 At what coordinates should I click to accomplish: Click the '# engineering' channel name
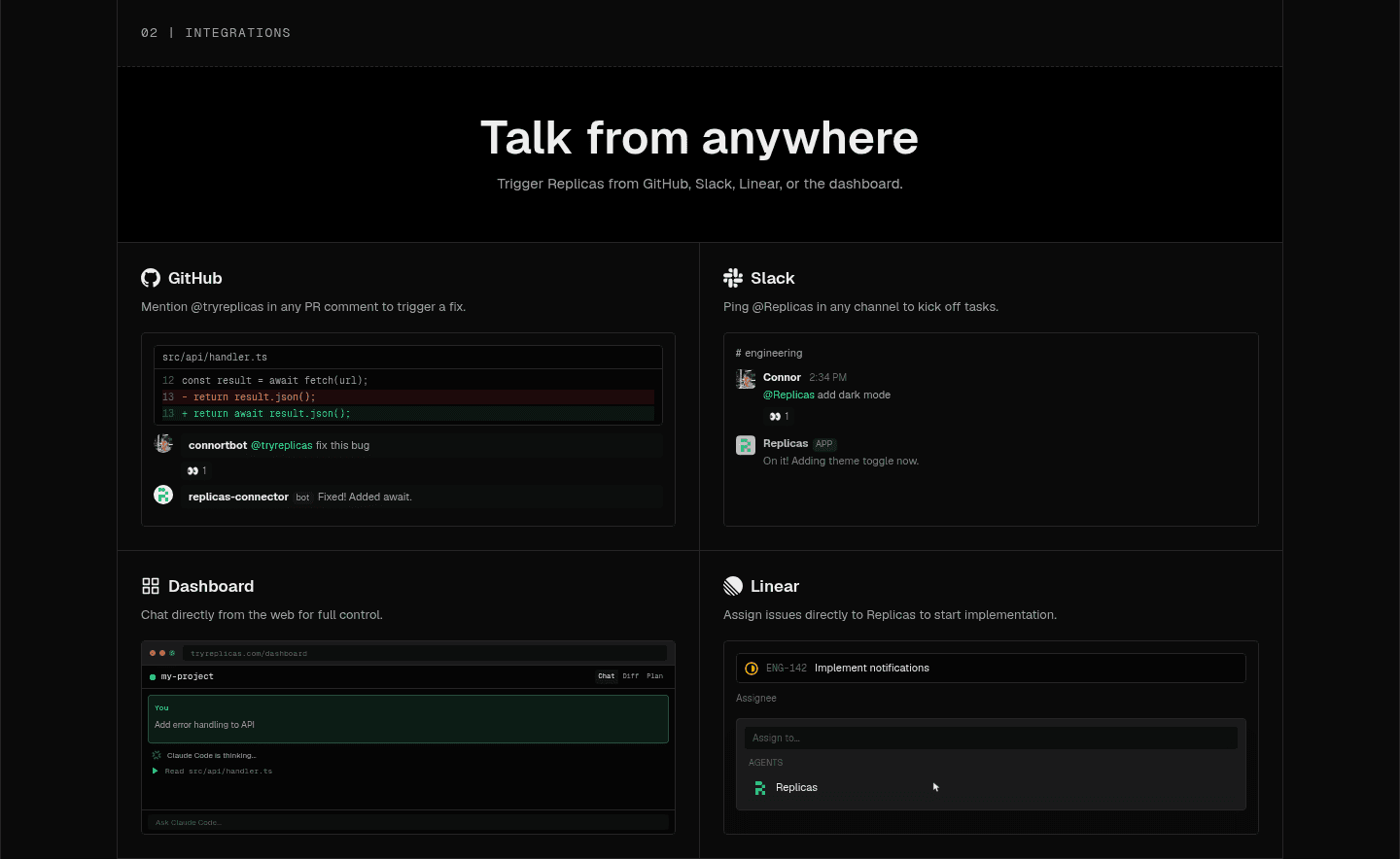point(769,353)
